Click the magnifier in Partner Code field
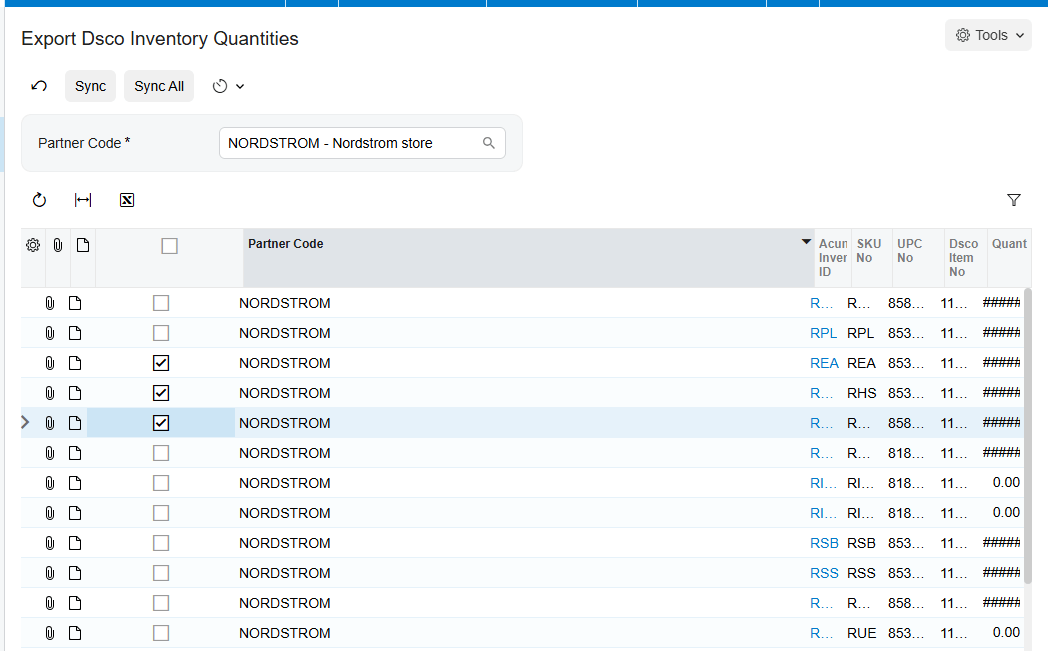This screenshot has width=1048, height=651. coord(489,143)
